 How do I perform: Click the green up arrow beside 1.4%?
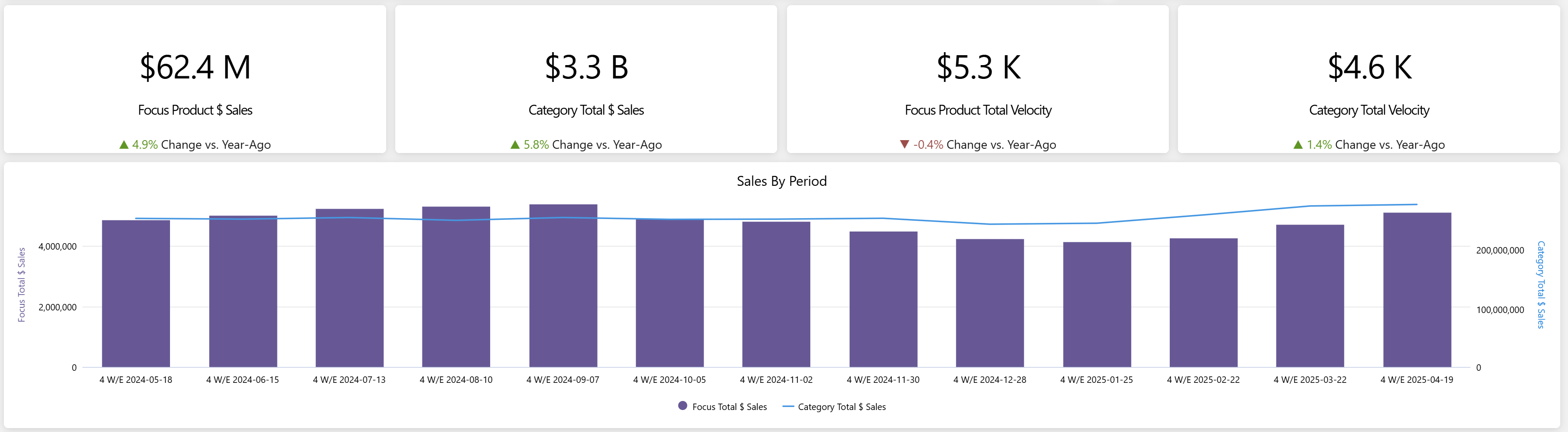pos(1298,145)
